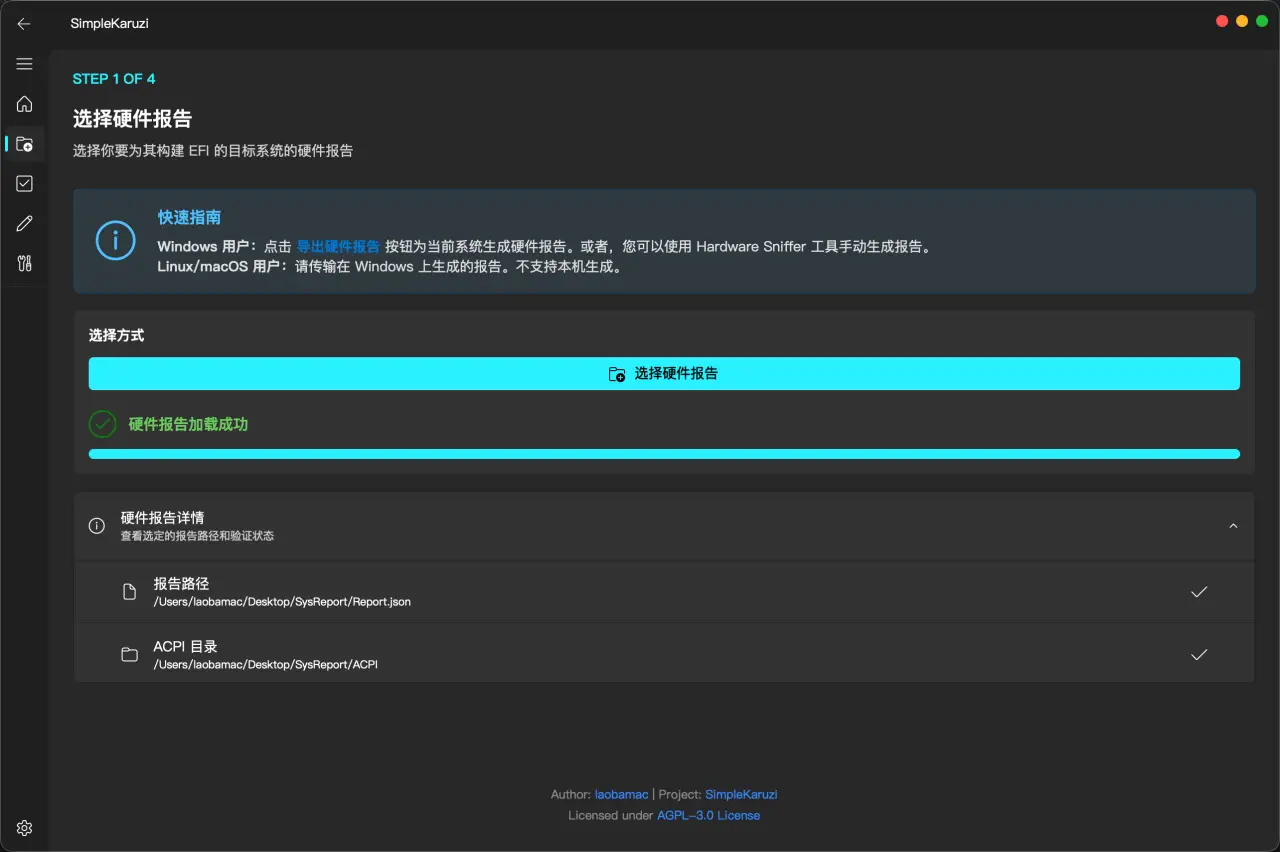Open the hamburger navigation menu

(24, 64)
